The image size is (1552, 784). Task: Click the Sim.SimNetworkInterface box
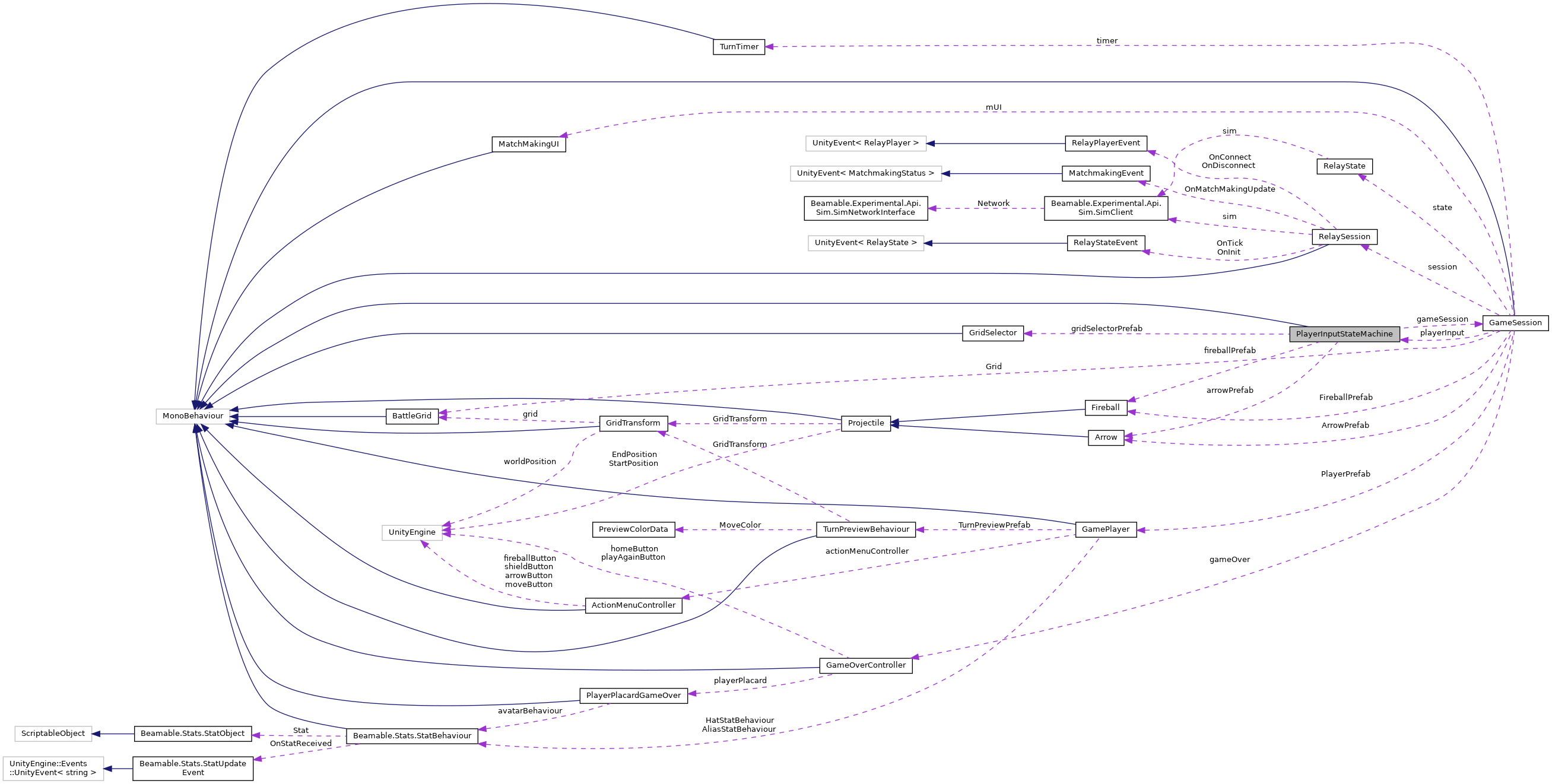click(x=866, y=209)
